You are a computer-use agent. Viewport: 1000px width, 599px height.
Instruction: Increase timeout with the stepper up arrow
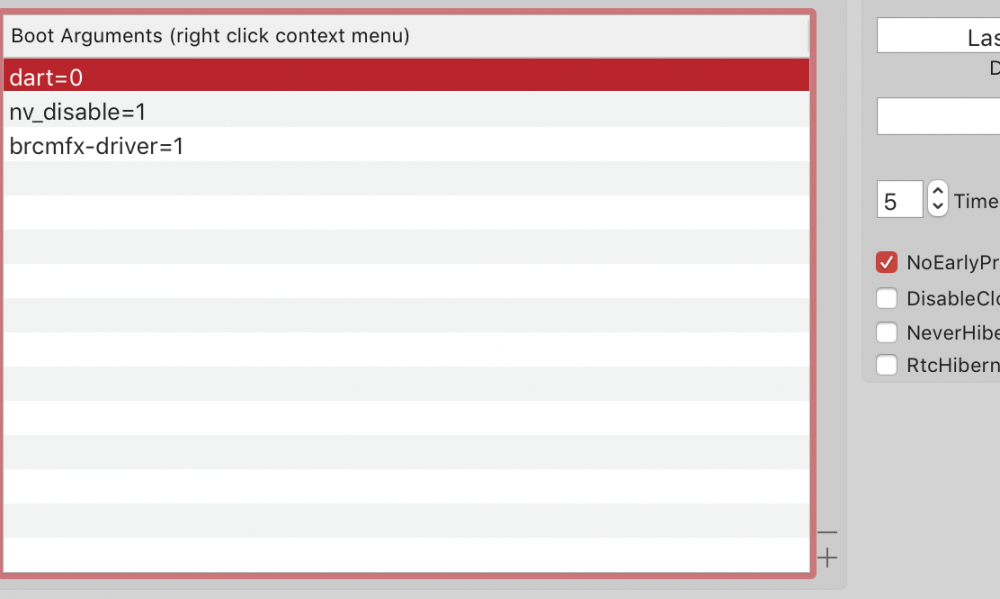pyautogui.click(x=937, y=190)
